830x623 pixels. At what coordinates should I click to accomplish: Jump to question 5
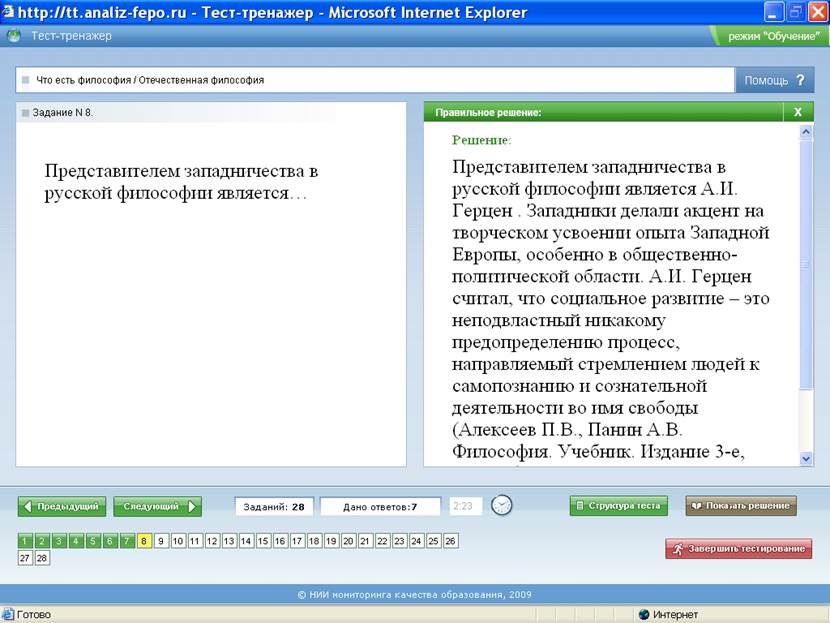point(93,541)
